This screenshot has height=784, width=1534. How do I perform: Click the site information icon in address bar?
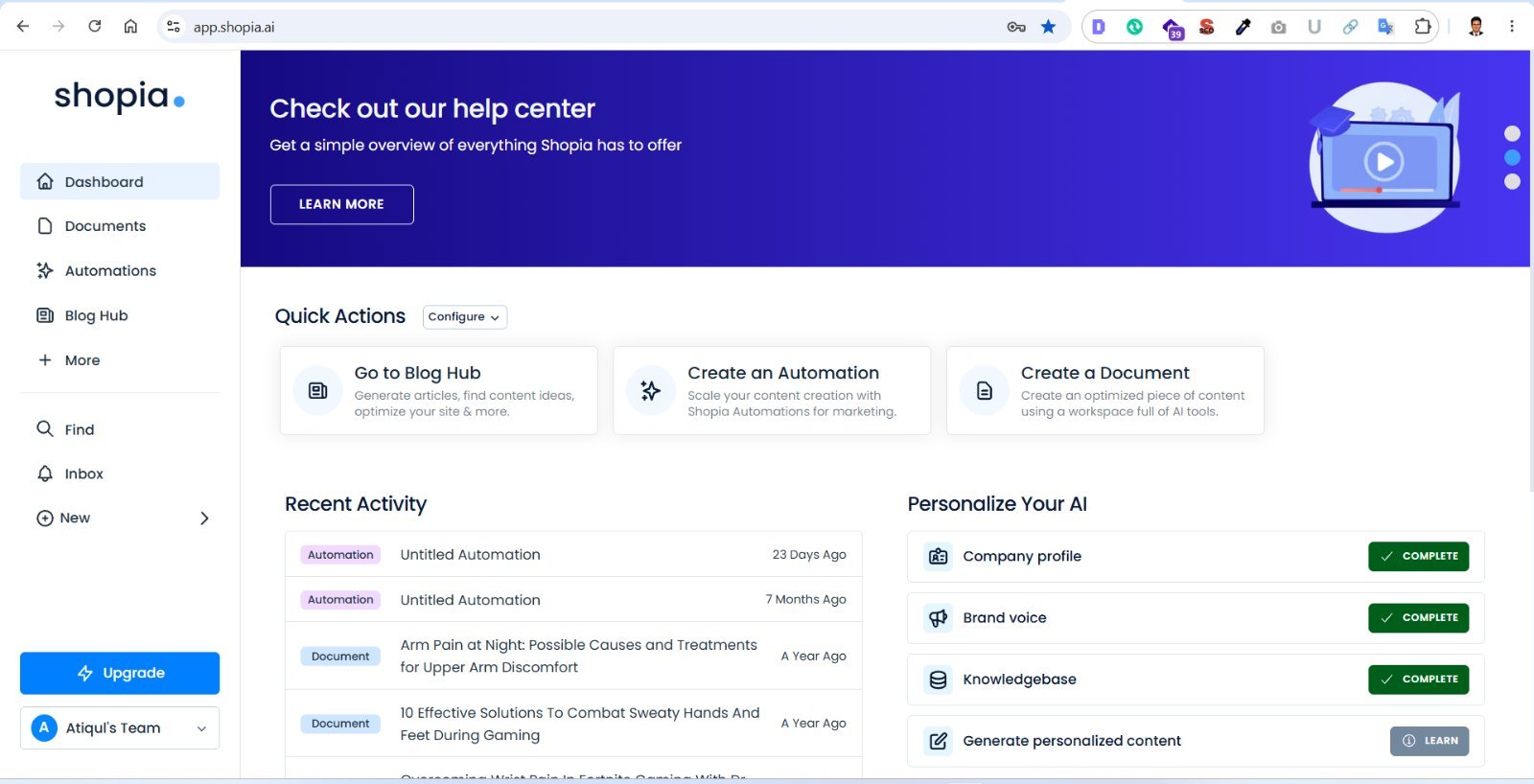click(174, 27)
